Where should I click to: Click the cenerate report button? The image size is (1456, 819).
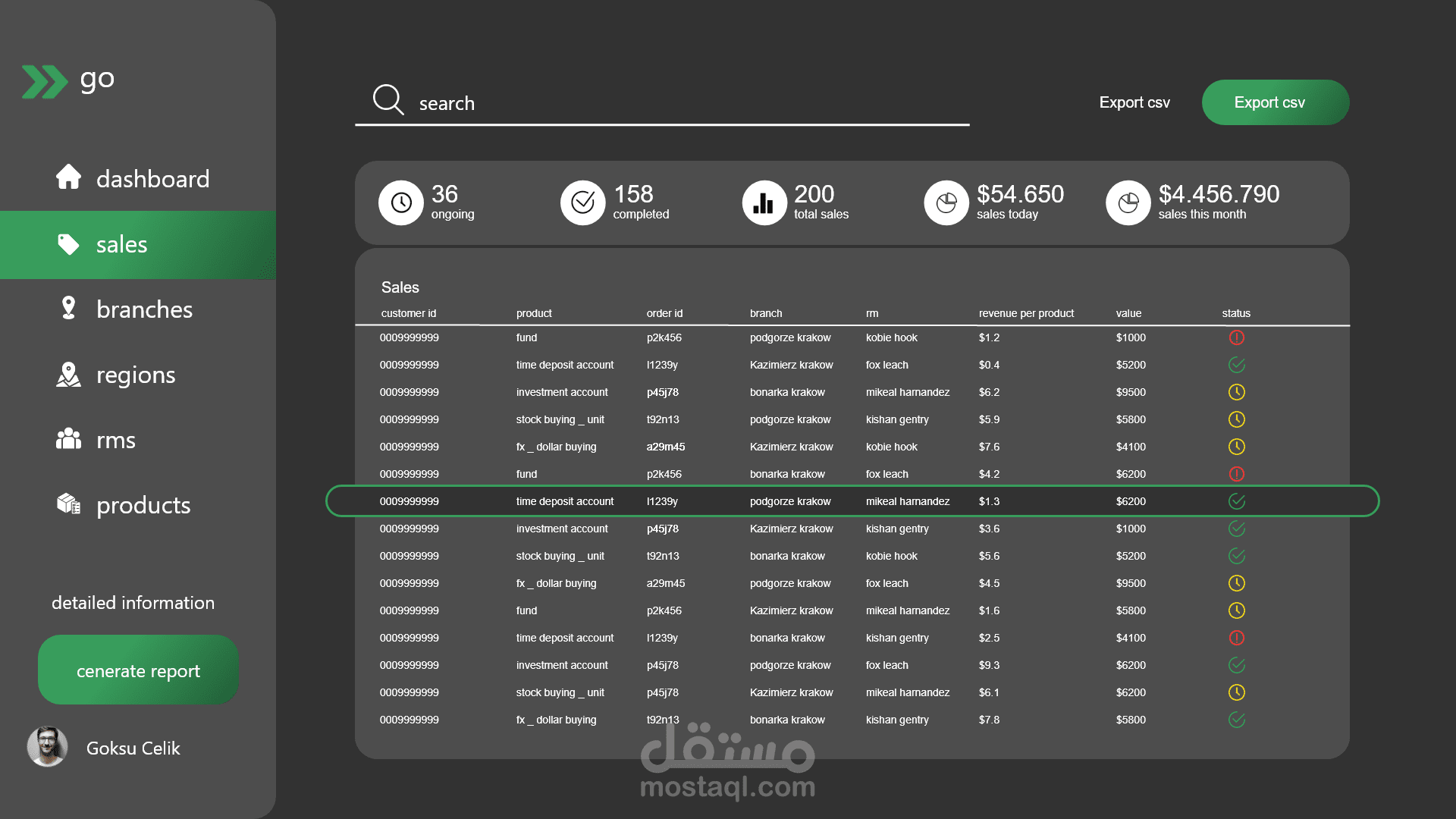pos(138,670)
